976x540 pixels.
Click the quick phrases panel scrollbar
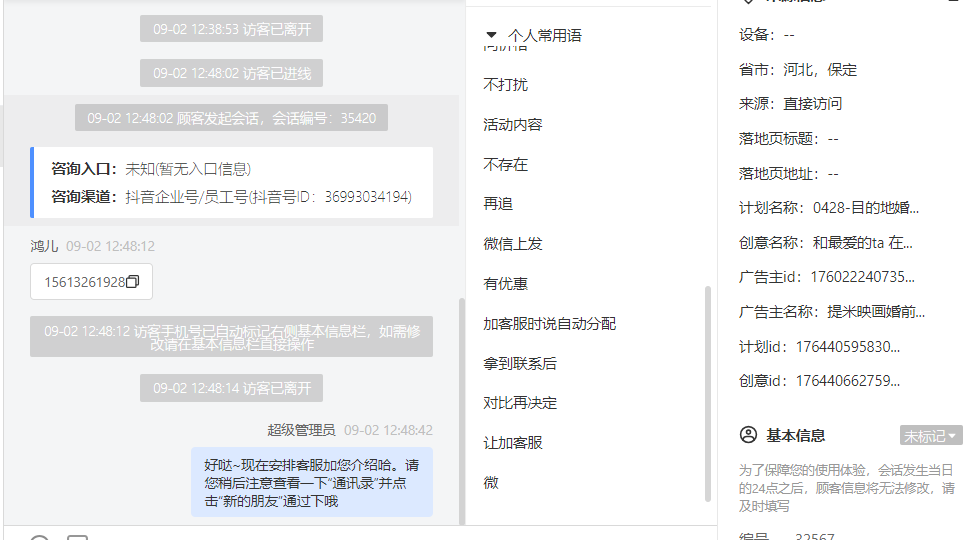[x=707, y=393]
